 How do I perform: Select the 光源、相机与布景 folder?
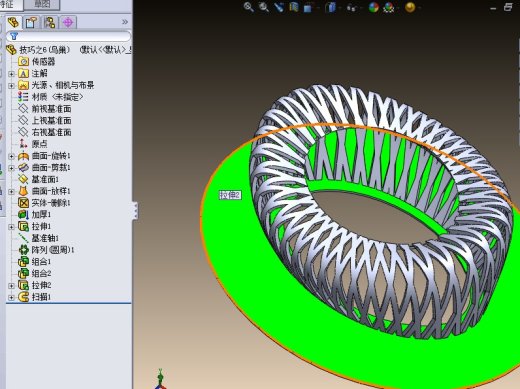[63, 85]
